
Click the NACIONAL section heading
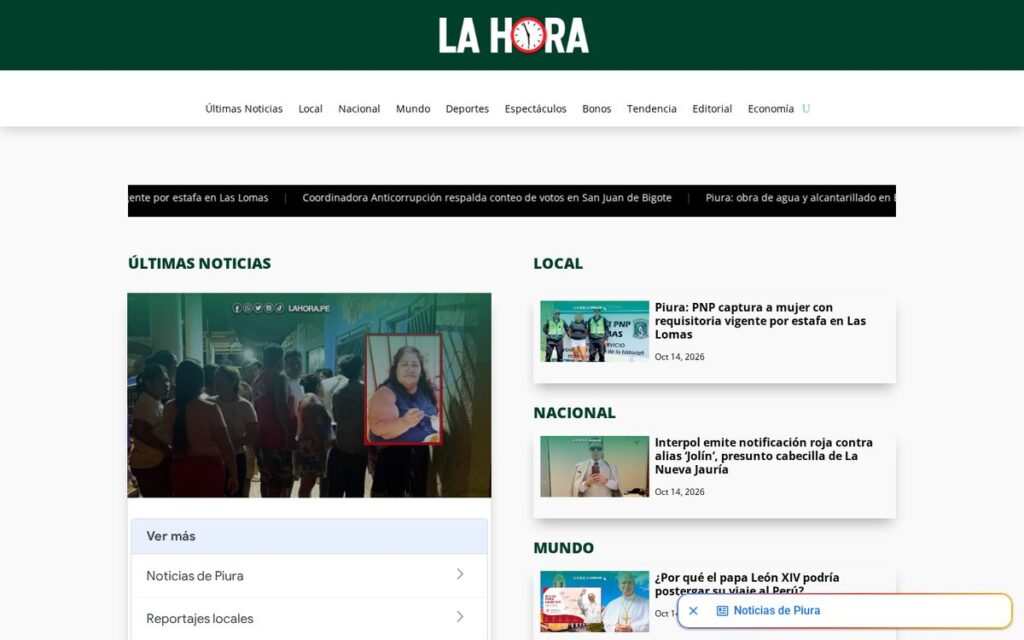click(574, 413)
